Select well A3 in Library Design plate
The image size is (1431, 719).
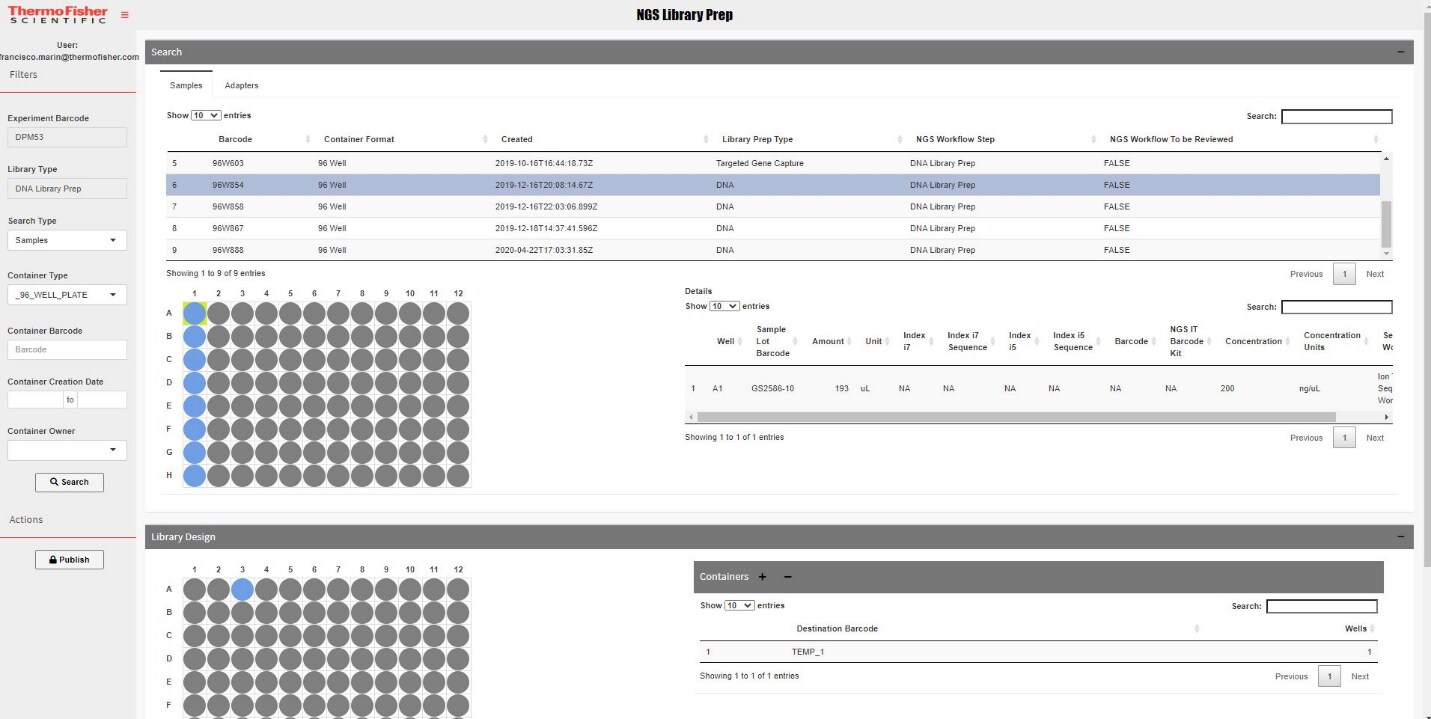(242, 589)
